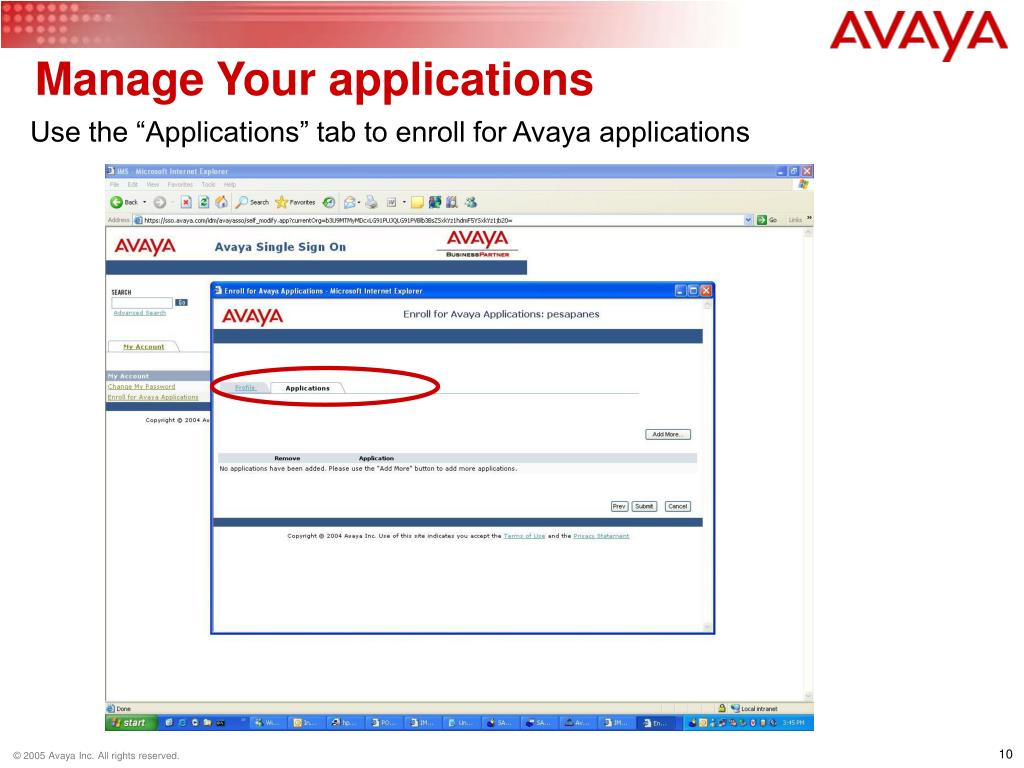Switch to the 'En...' taskbar window button
Screen dimensions: 1024x768
(656, 723)
